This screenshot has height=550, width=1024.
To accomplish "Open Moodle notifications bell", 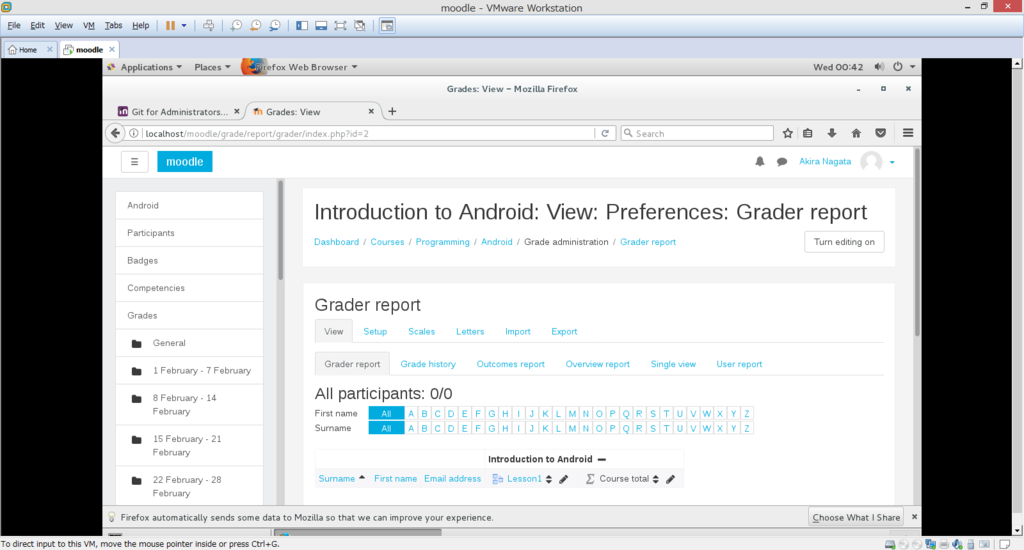I will coord(760,161).
